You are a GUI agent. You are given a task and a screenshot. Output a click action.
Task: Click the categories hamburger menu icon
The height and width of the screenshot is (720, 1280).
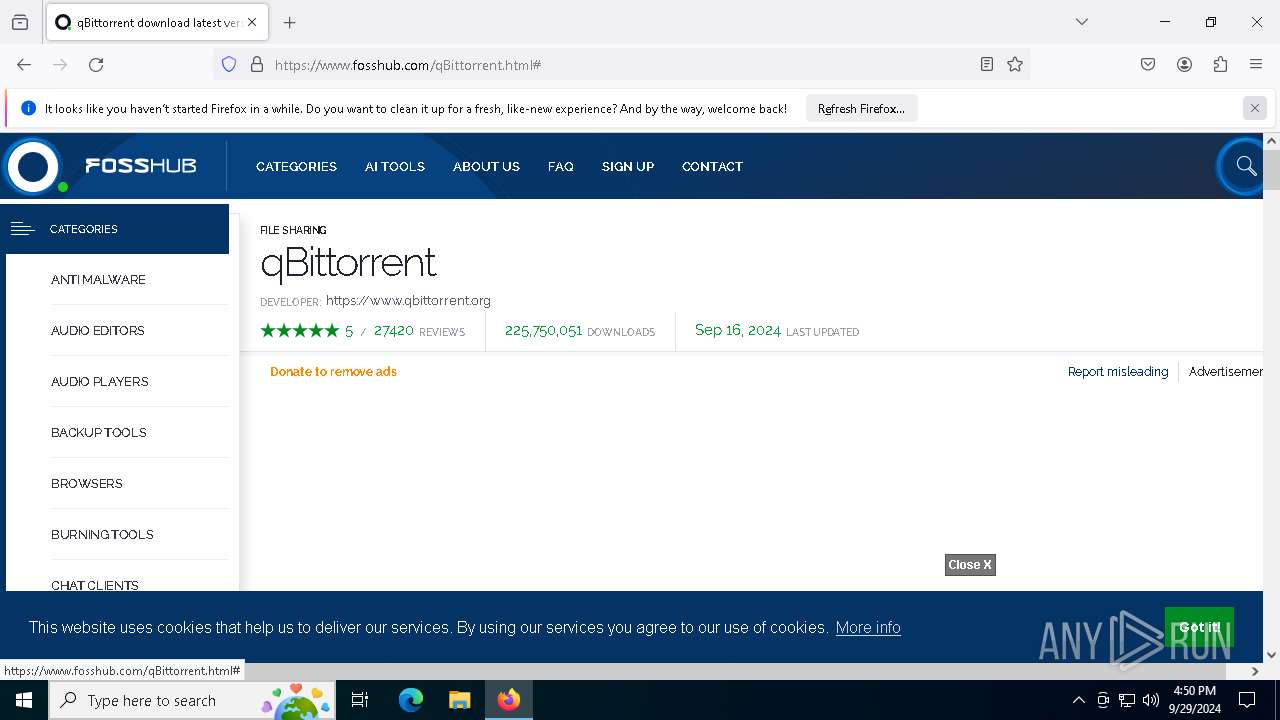point(22,229)
